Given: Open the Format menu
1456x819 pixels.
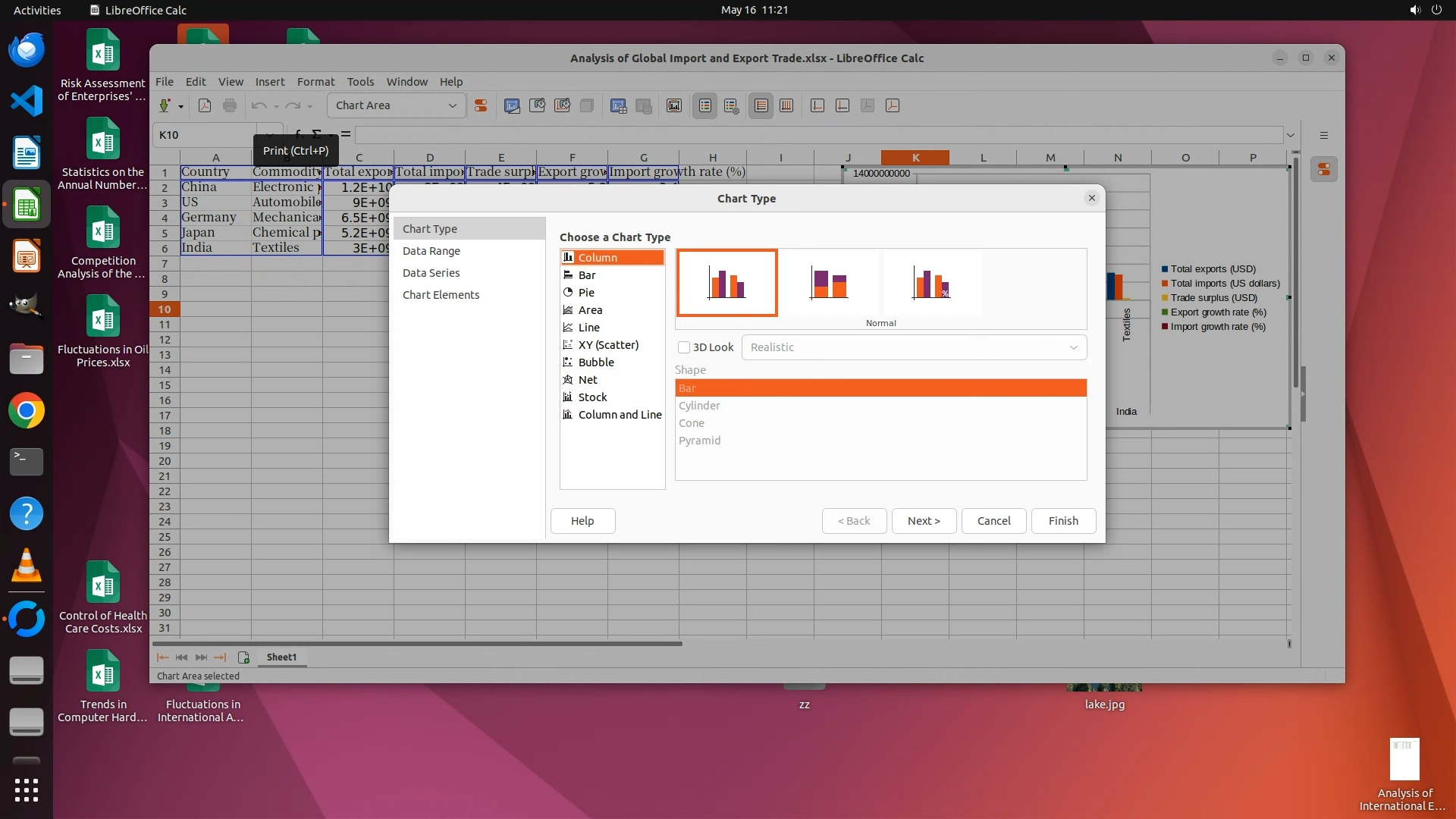Looking at the screenshot, I should coord(315,82).
